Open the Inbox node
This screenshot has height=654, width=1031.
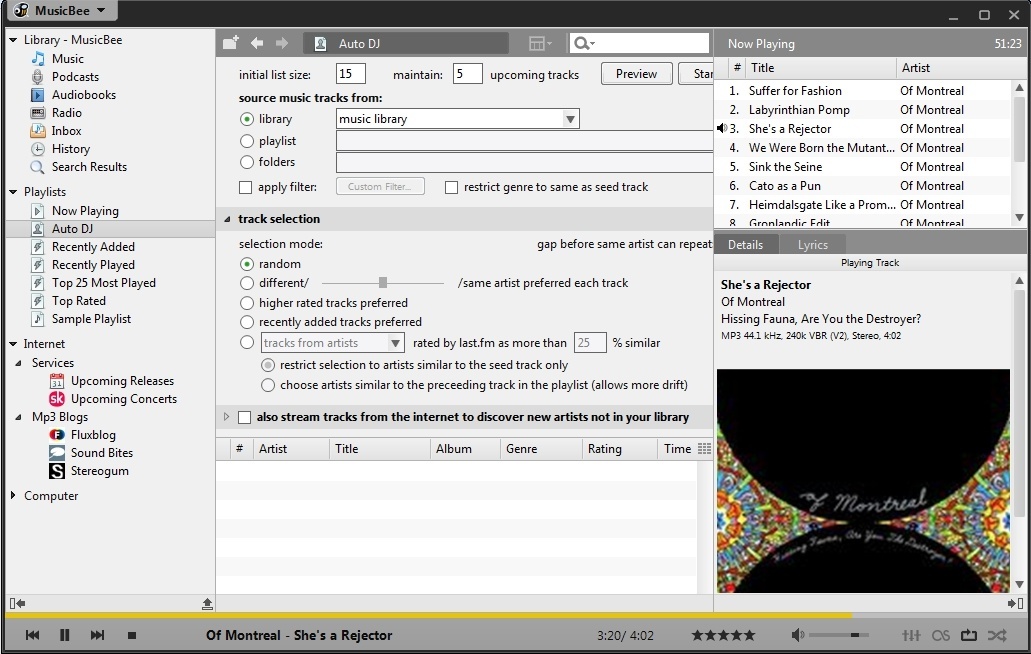coord(66,131)
